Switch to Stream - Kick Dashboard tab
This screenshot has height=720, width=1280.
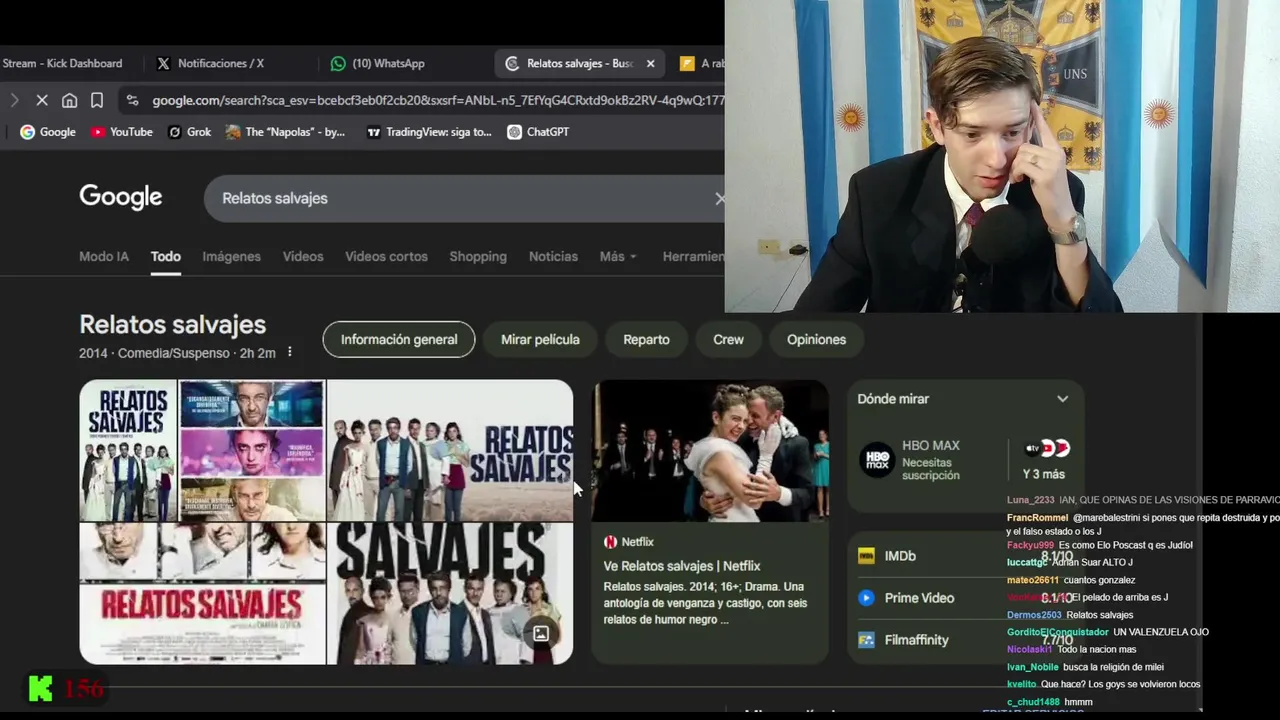tap(62, 63)
